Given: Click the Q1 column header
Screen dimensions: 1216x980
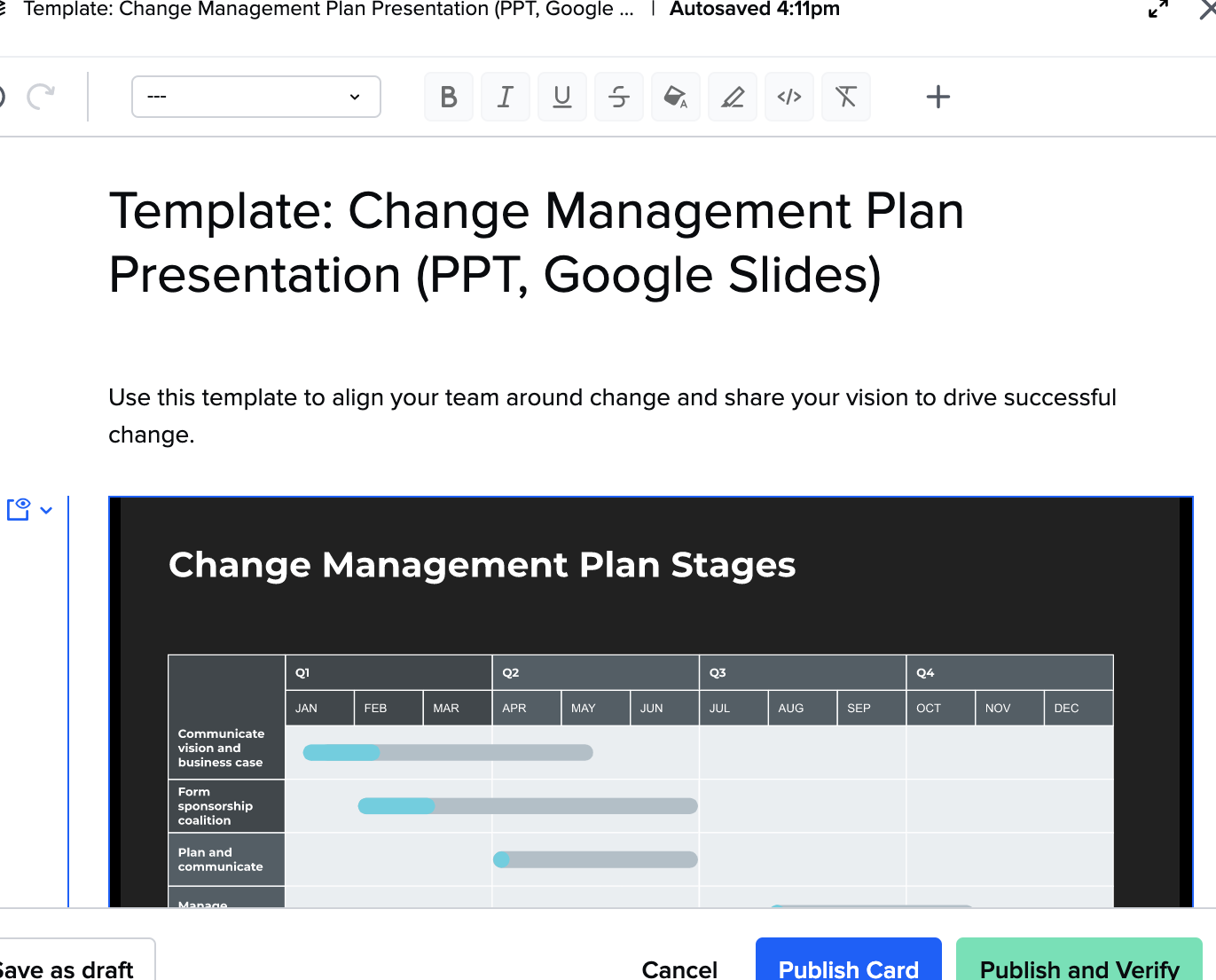Looking at the screenshot, I should [388, 672].
